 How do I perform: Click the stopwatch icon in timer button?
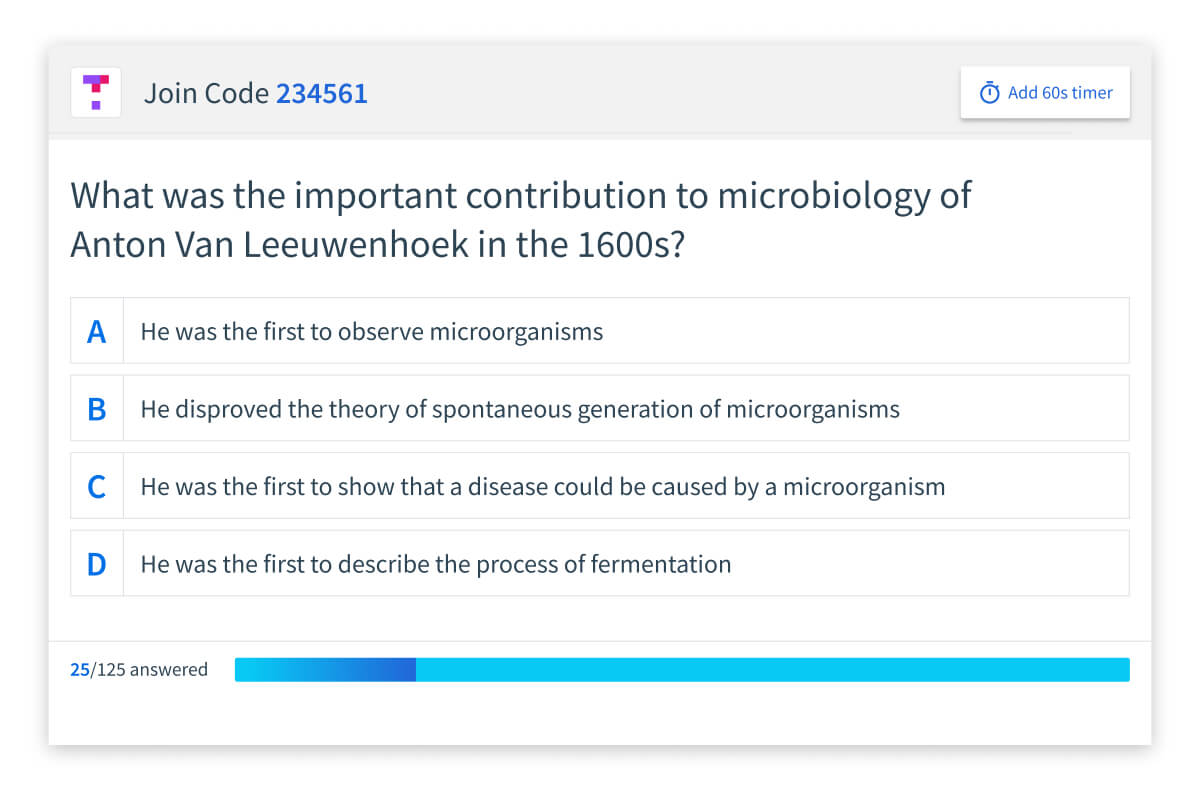click(x=989, y=93)
